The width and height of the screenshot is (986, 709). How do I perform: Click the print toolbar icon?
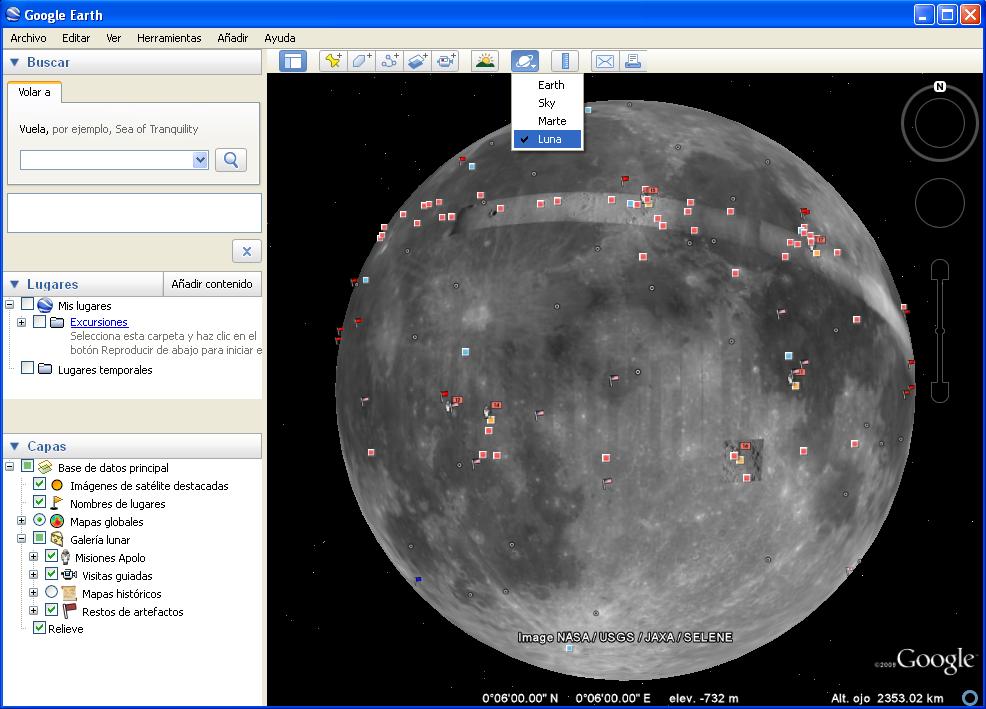633,61
